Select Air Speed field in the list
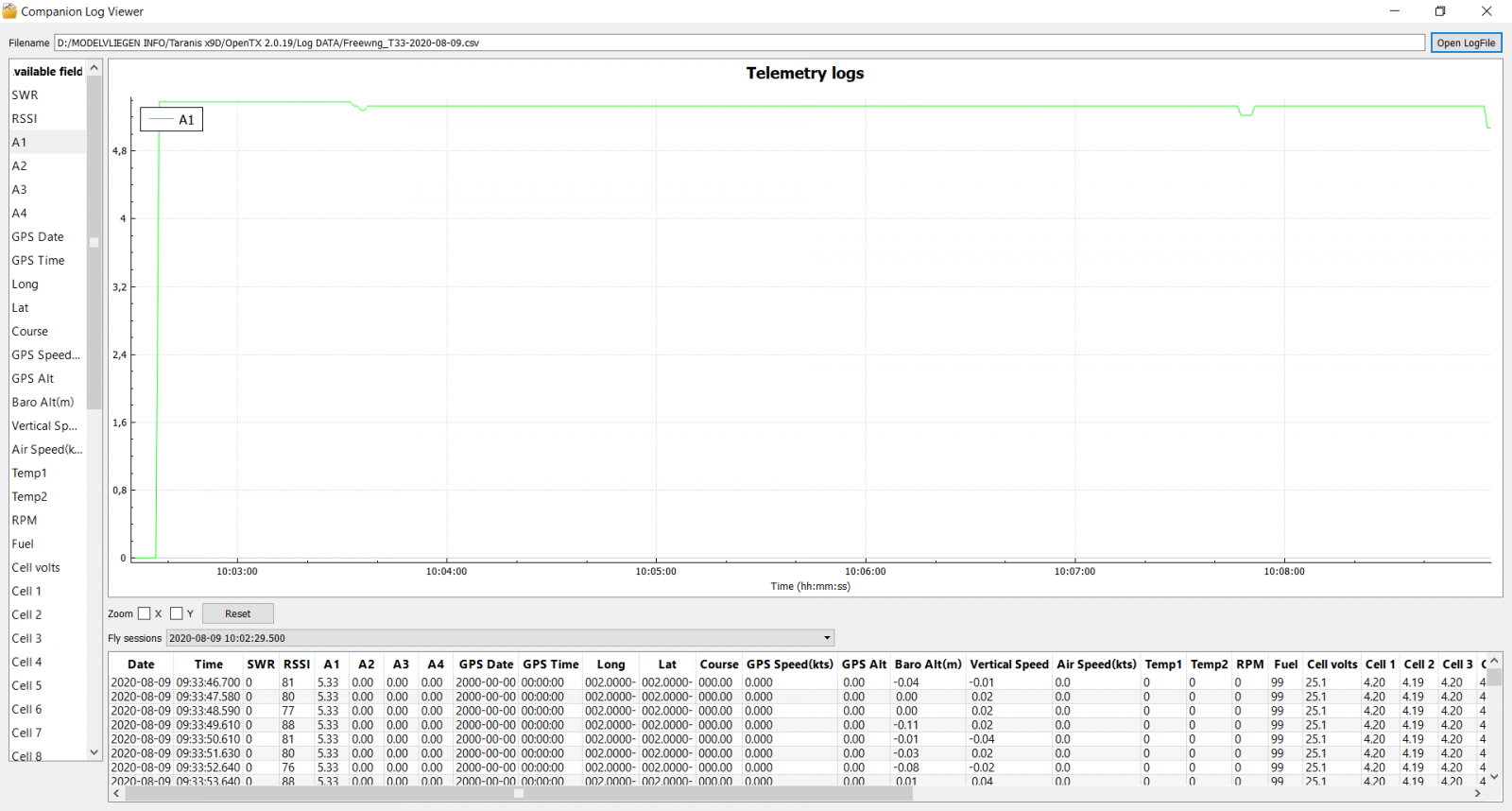1512x811 pixels. pos(48,449)
